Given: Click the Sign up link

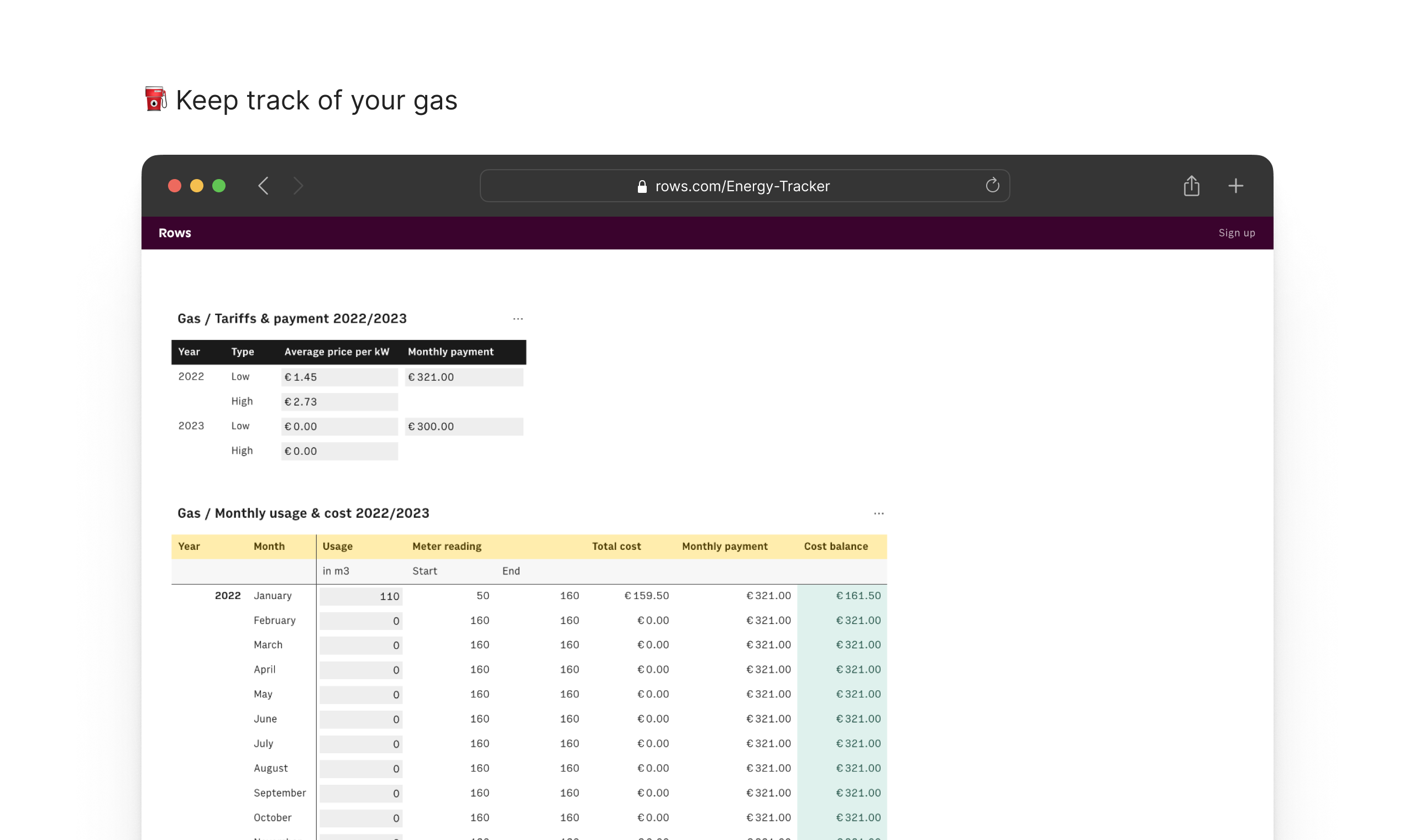Looking at the screenshot, I should [1236, 233].
